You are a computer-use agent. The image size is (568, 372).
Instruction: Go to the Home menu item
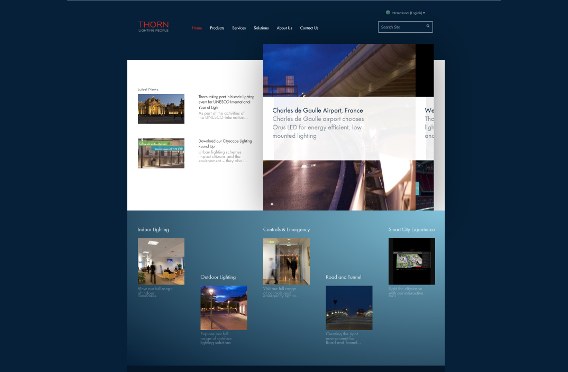pyautogui.click(x=197, y=28)
